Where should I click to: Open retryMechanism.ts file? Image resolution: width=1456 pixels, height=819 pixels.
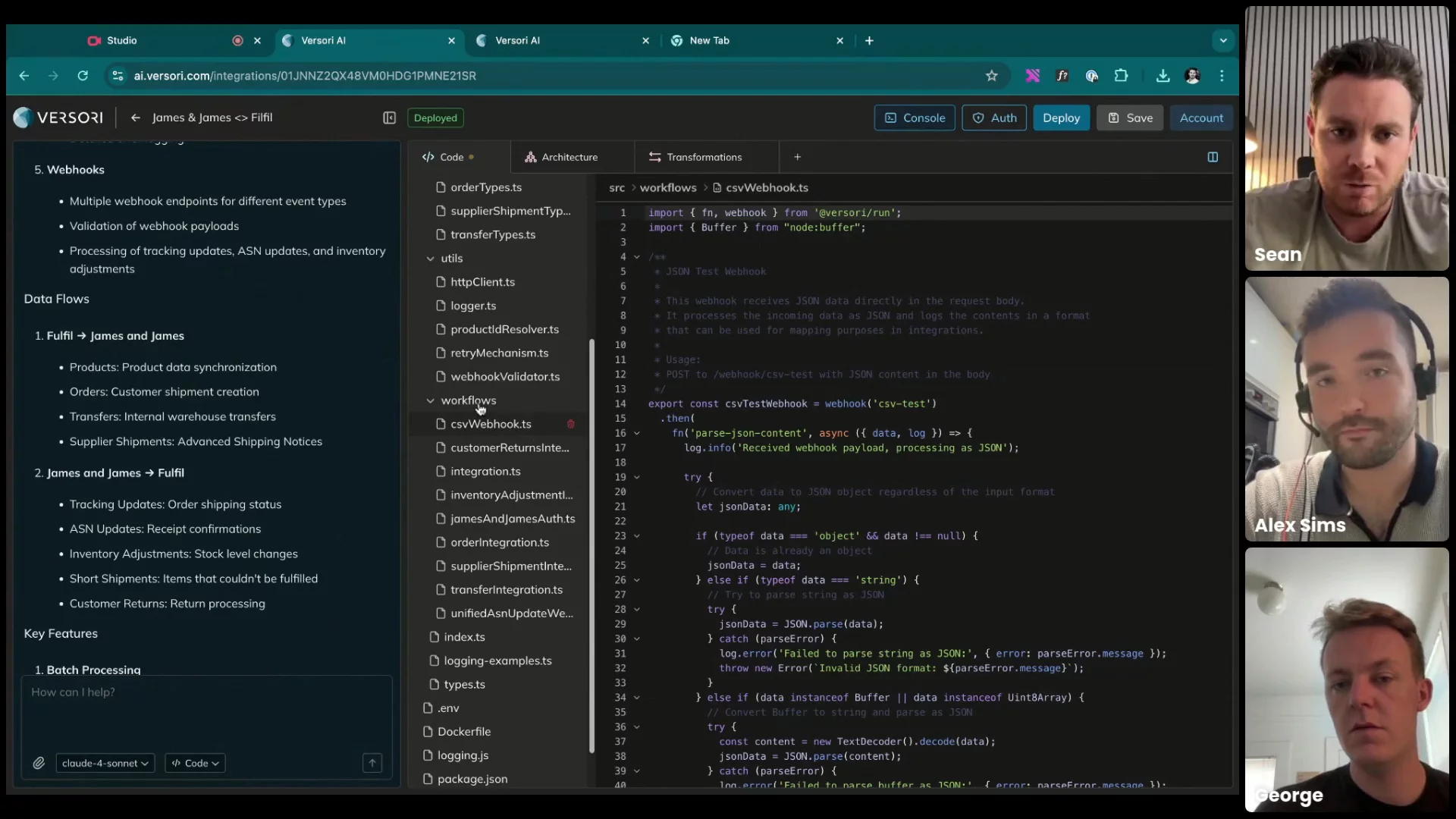click(x=499, y=353)
